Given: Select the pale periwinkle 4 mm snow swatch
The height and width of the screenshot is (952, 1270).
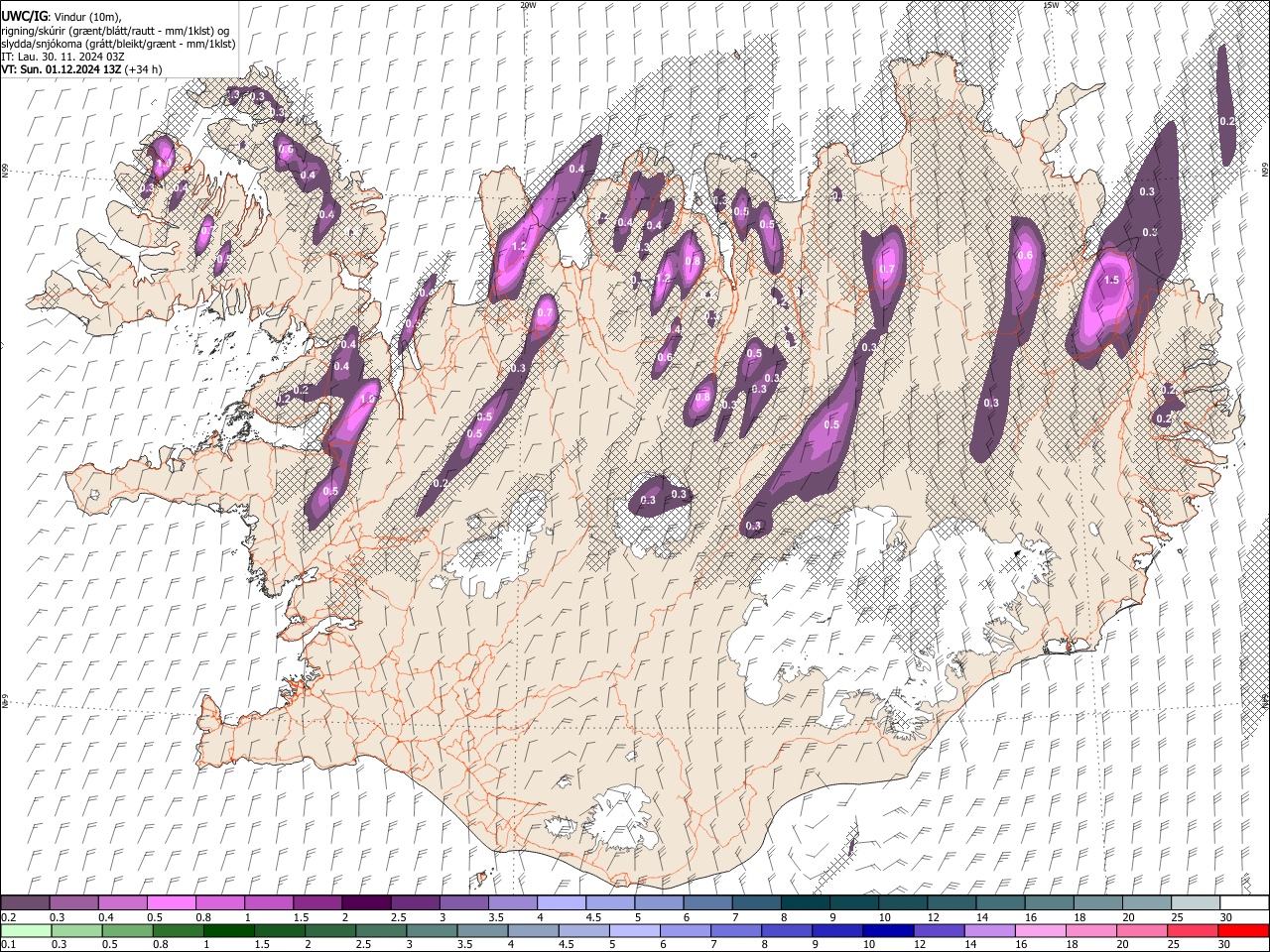Looking at the screenshot, I should point(561,902).
